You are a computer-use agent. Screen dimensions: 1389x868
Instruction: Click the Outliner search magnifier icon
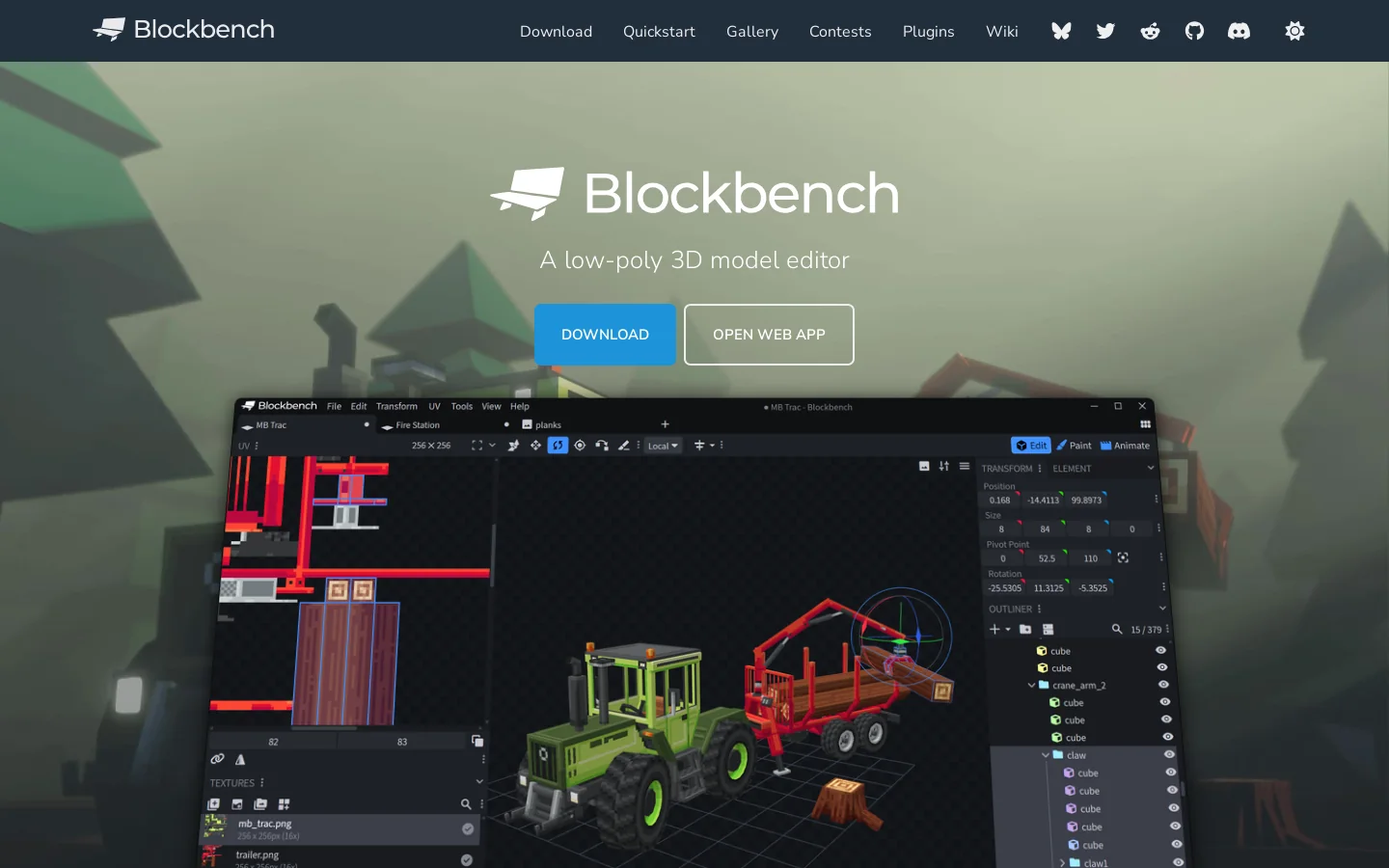pyautogui.click(x=1117, y=629)
